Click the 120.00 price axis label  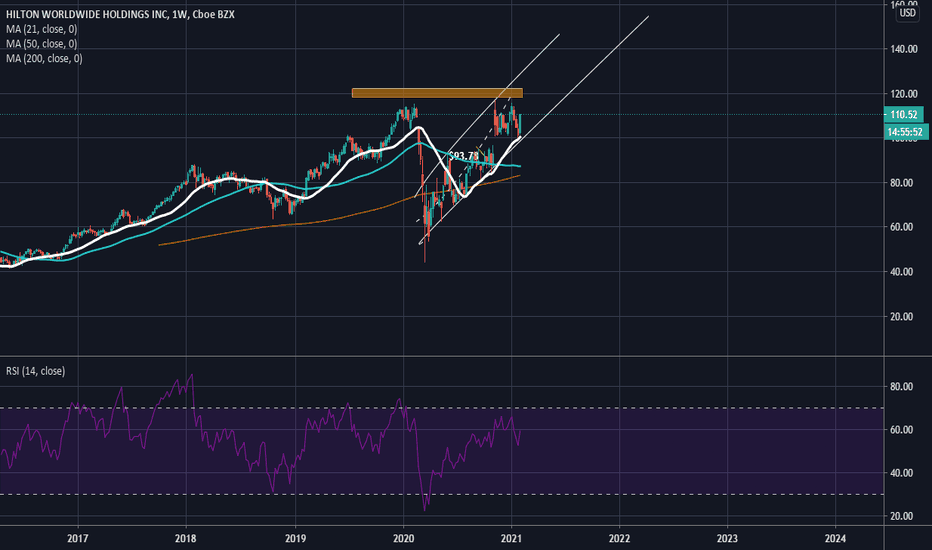point(903,94)
